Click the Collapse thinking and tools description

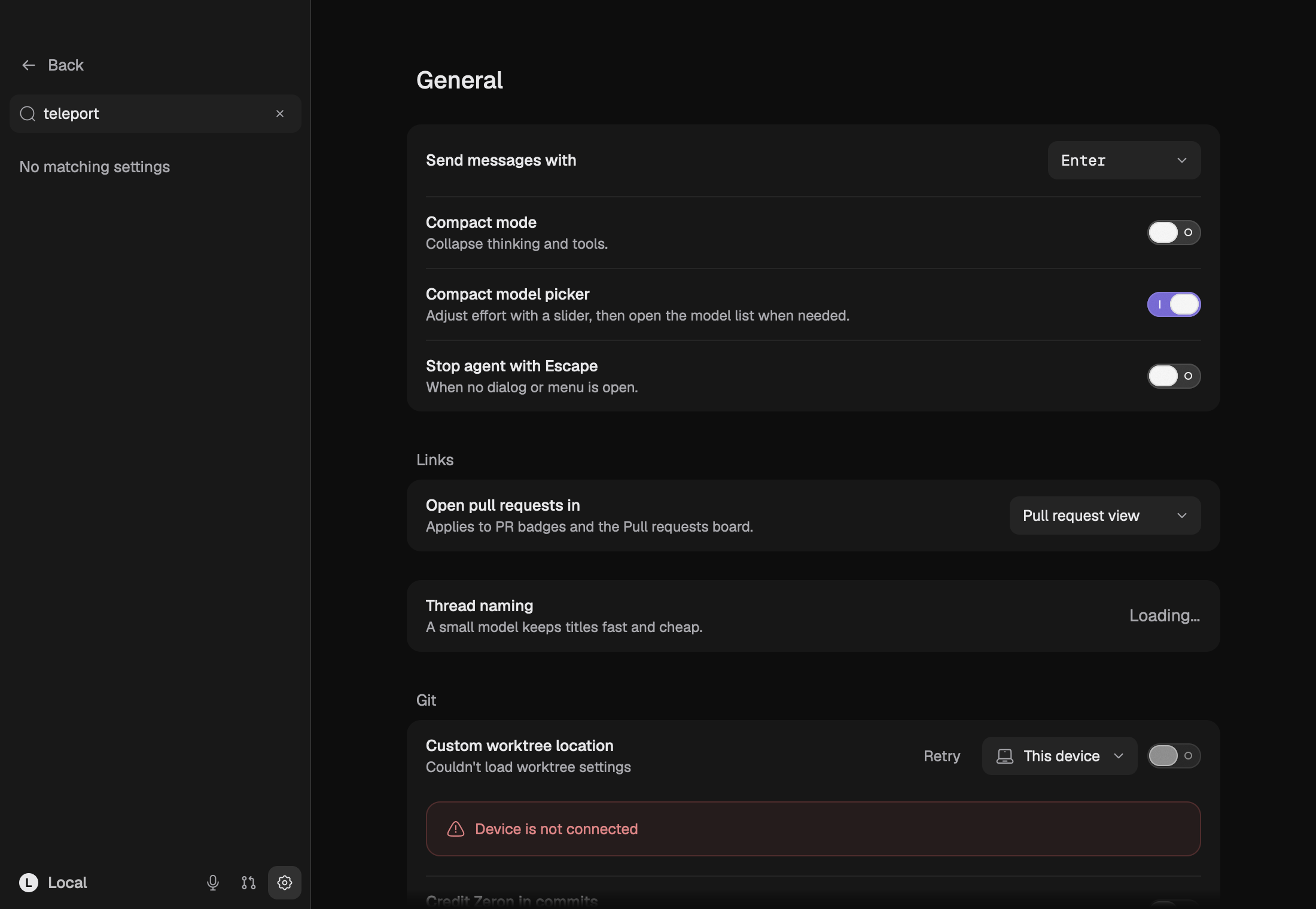(517, 244)
